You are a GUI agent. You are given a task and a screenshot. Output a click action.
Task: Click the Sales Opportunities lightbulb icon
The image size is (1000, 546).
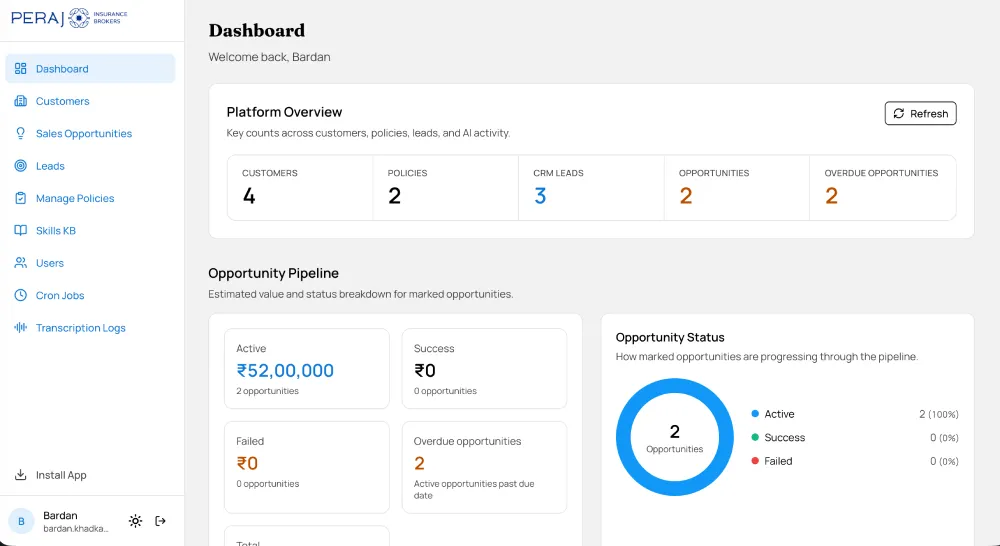(x=20, y=133)
